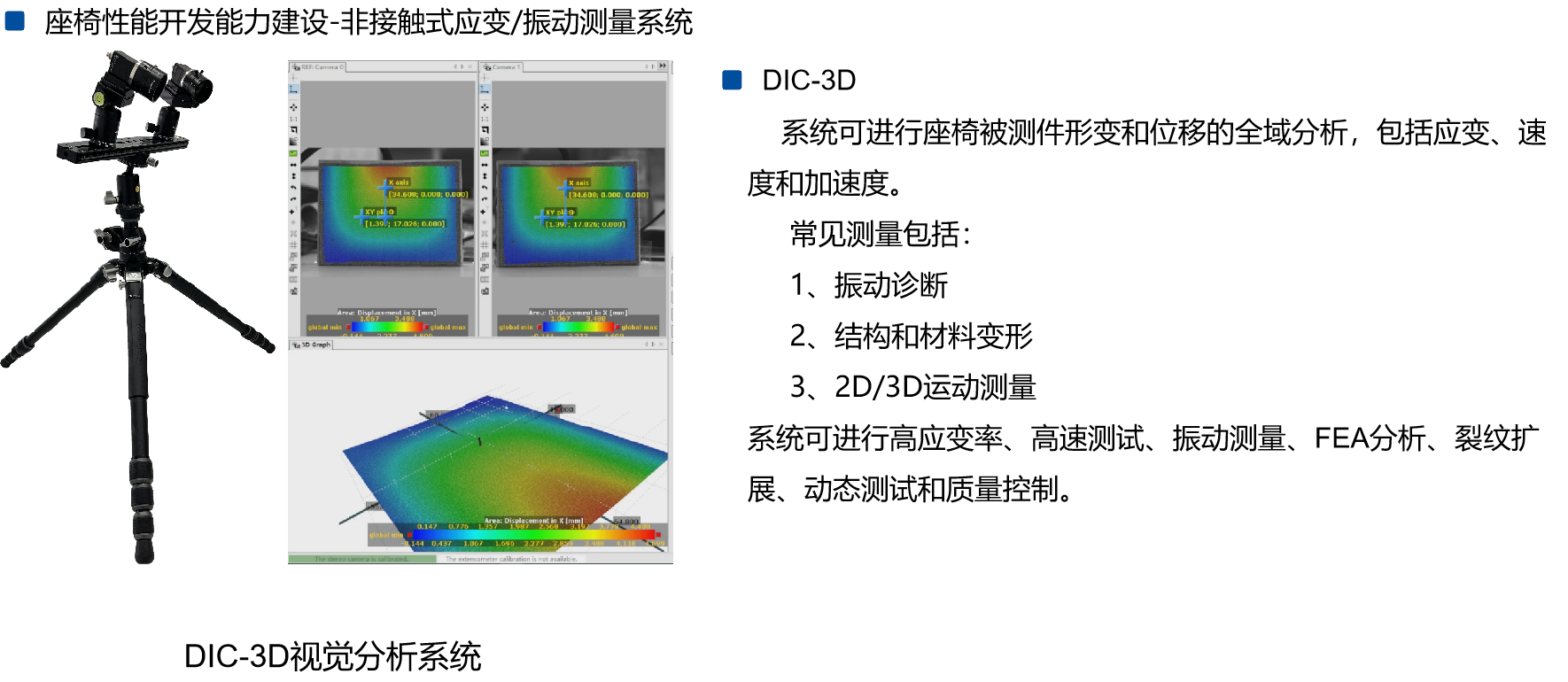Choose the zoom region tool in REF: Camera 0 pane

pyautogui.click(x=293, y=129)
